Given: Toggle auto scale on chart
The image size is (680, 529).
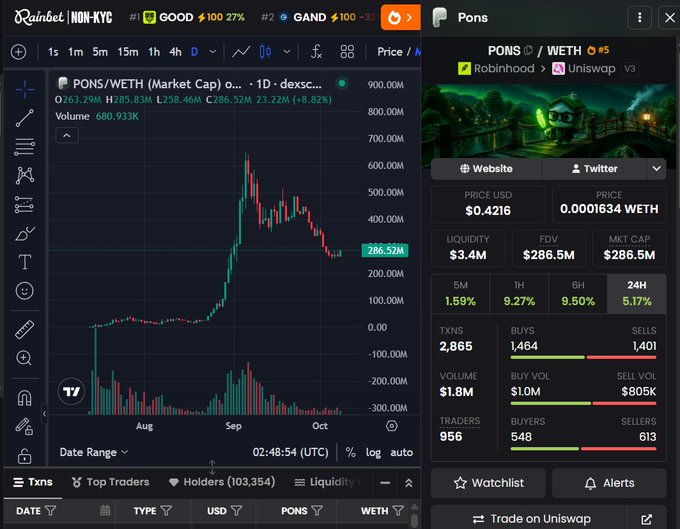Looking at the screenshot, I should pyautogui.click(x=402, y=453).
